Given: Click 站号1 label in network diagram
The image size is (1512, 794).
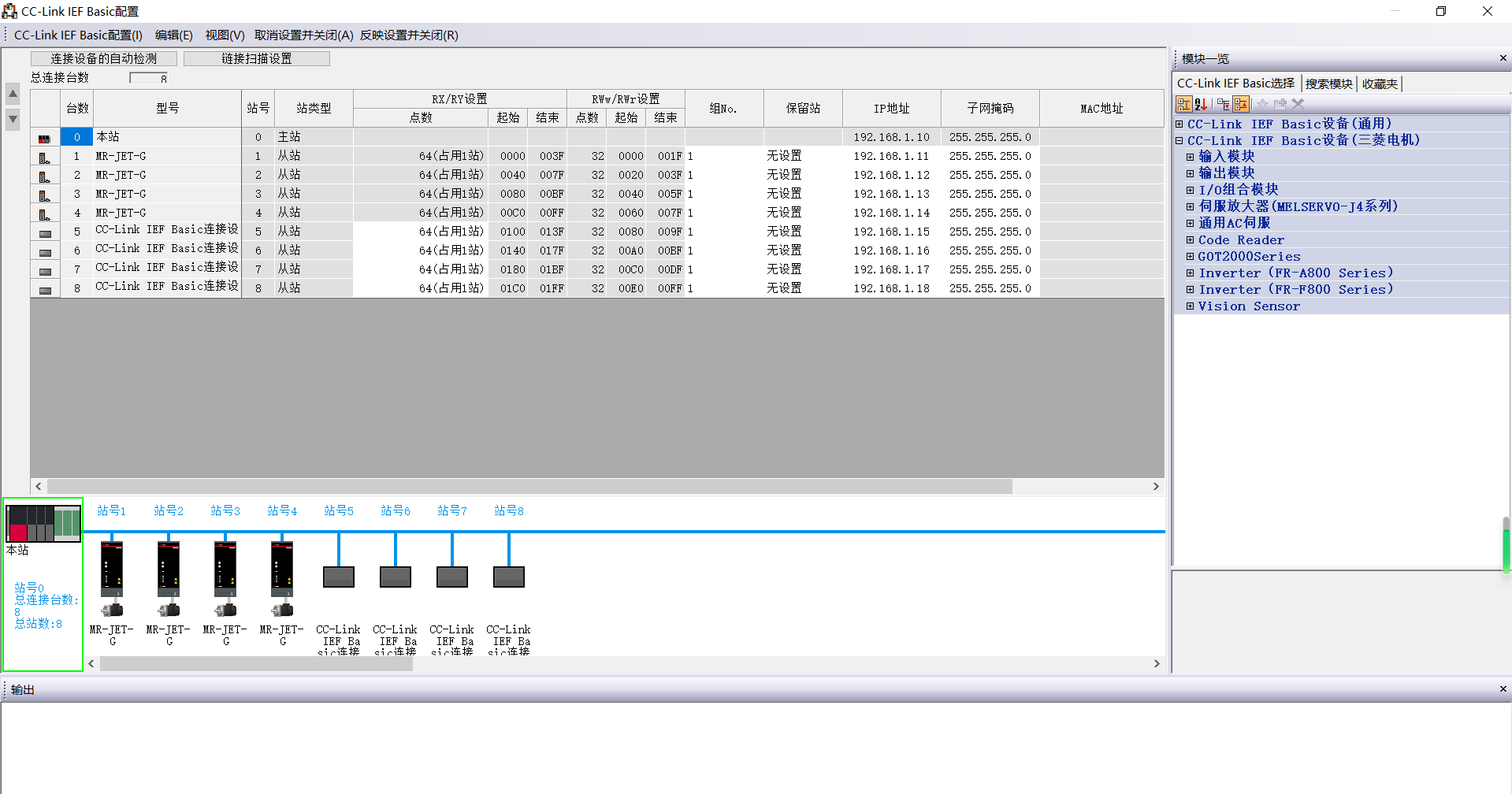Looking at the screenshot, I should 112,511.
